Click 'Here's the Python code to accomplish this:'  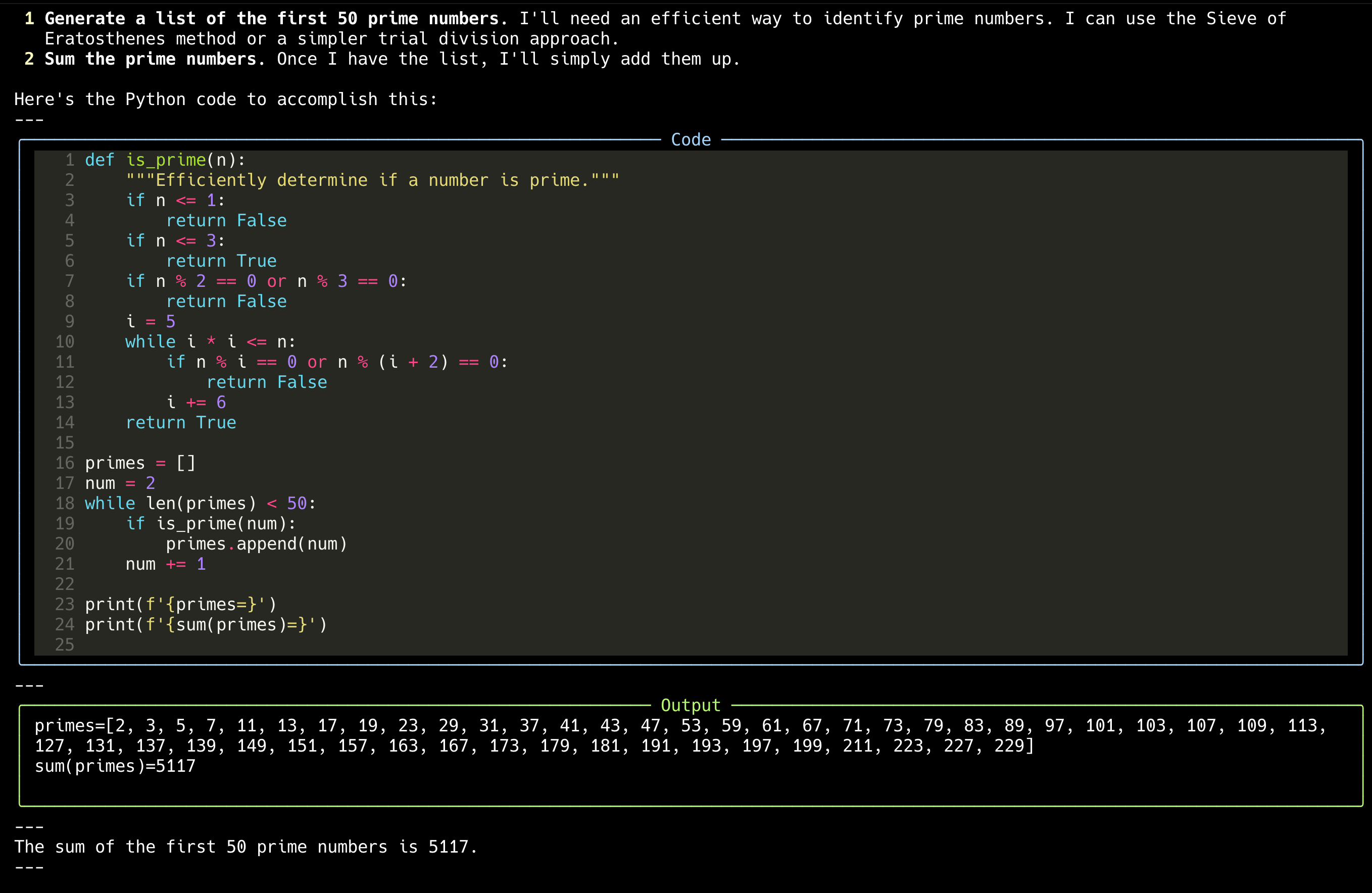[226, 99]
